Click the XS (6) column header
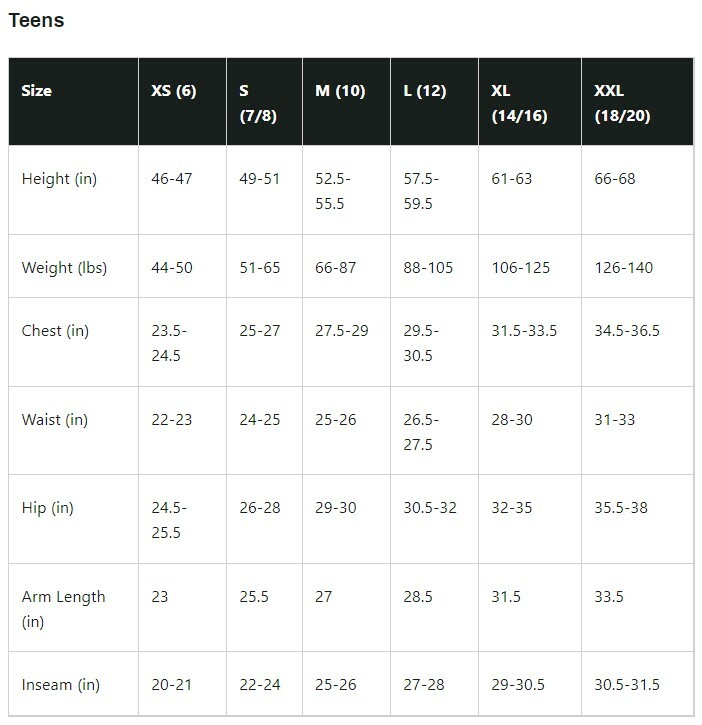The height and width of the screenshot is (725, 702). pyautogui.click(x=173, y=91)
